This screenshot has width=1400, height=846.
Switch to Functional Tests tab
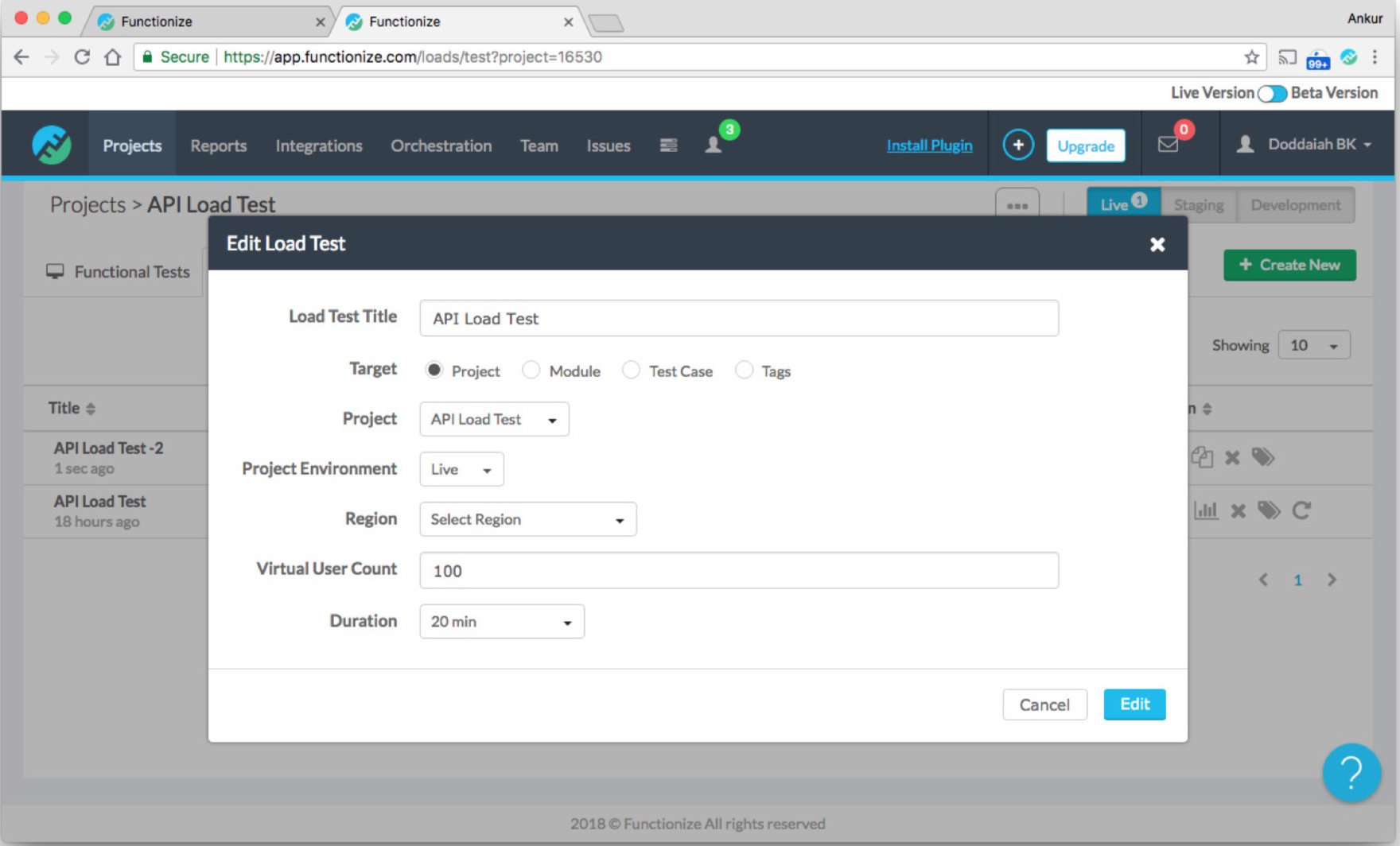pos(118,272)
